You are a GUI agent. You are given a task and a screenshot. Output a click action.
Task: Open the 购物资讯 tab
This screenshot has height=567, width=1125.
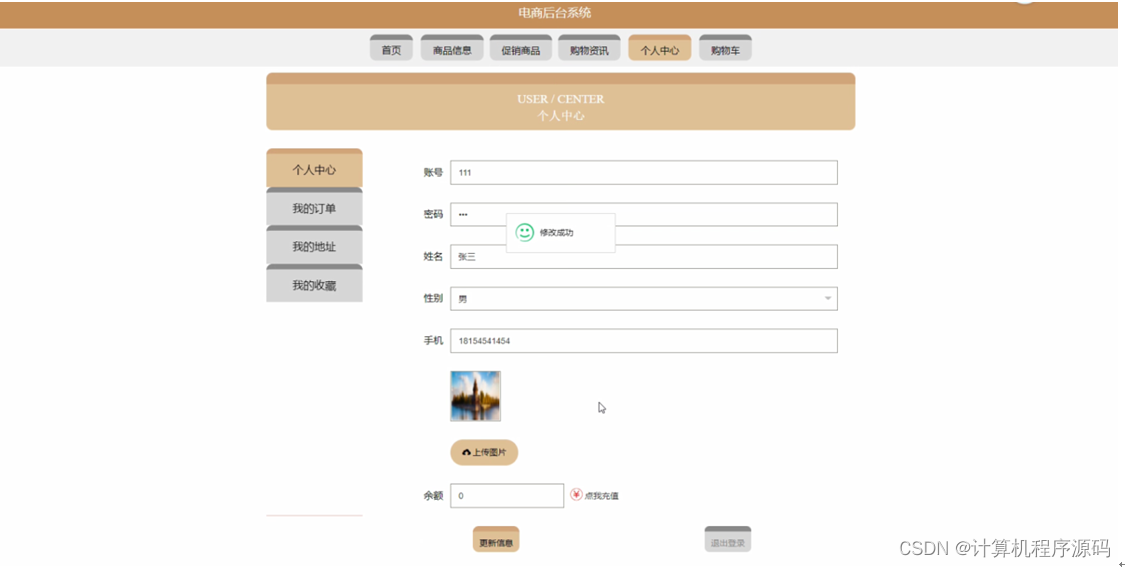[x=589, y=48]
